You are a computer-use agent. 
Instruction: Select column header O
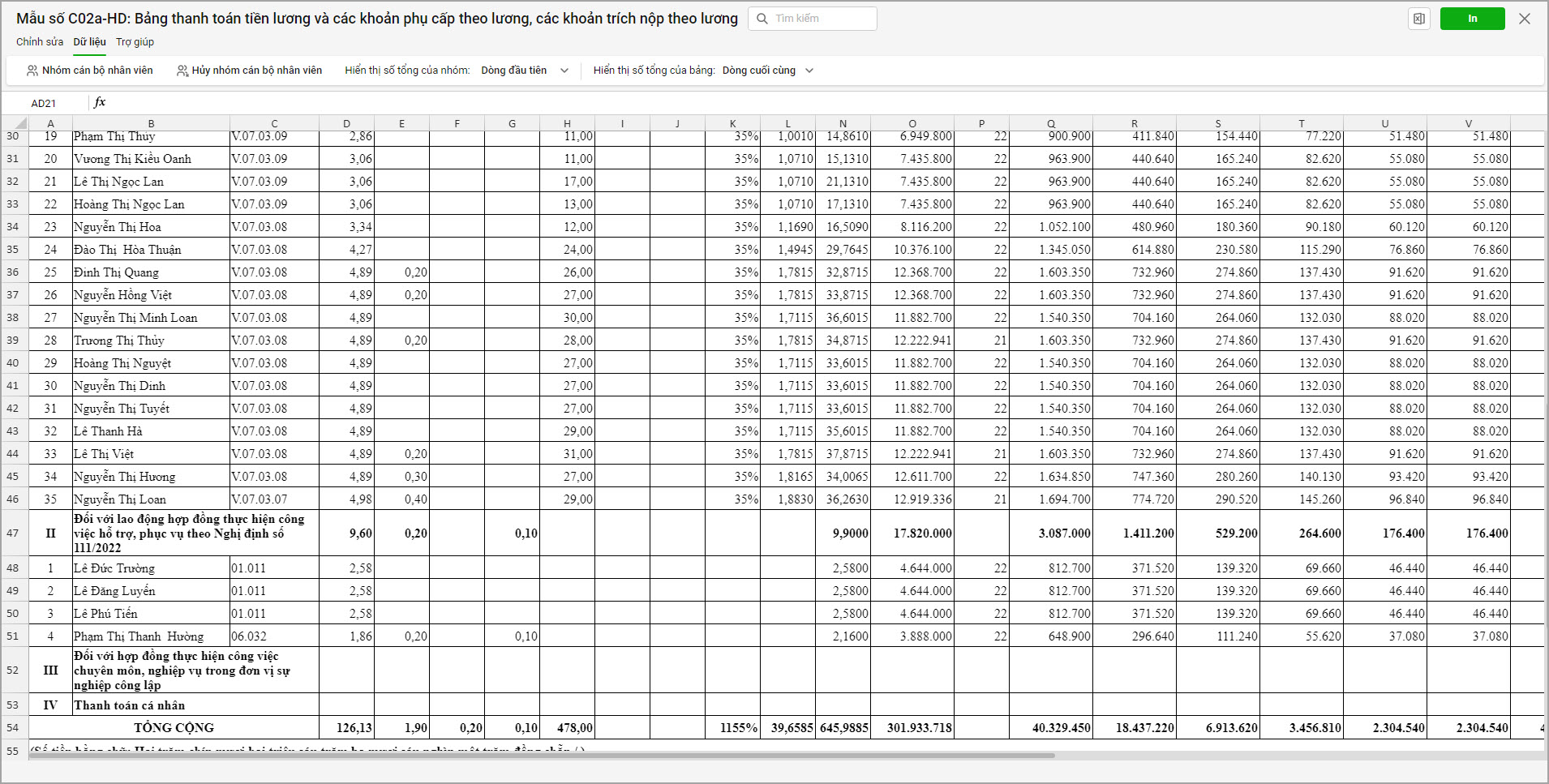pos(912,123)
